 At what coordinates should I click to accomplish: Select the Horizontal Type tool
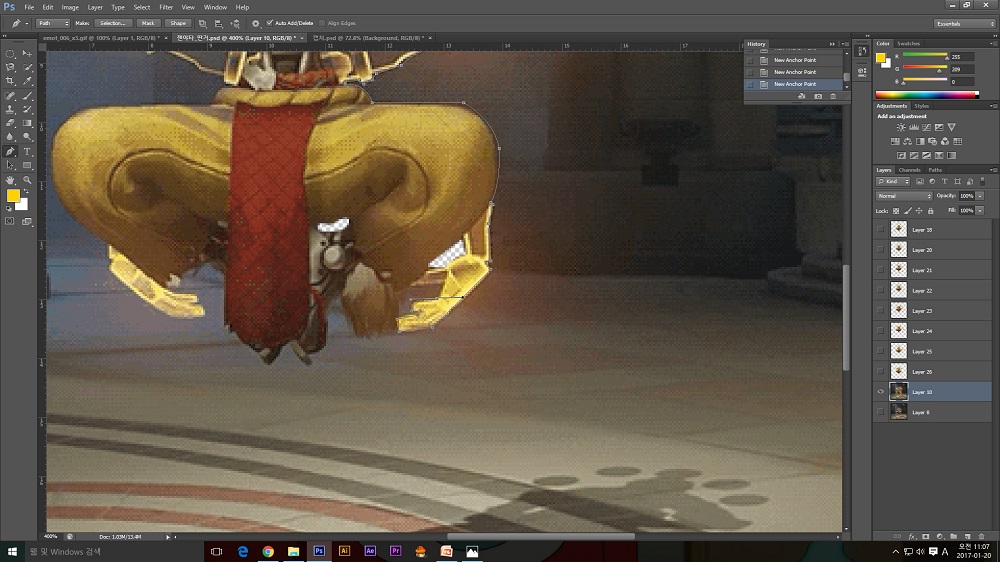point(27,152)
